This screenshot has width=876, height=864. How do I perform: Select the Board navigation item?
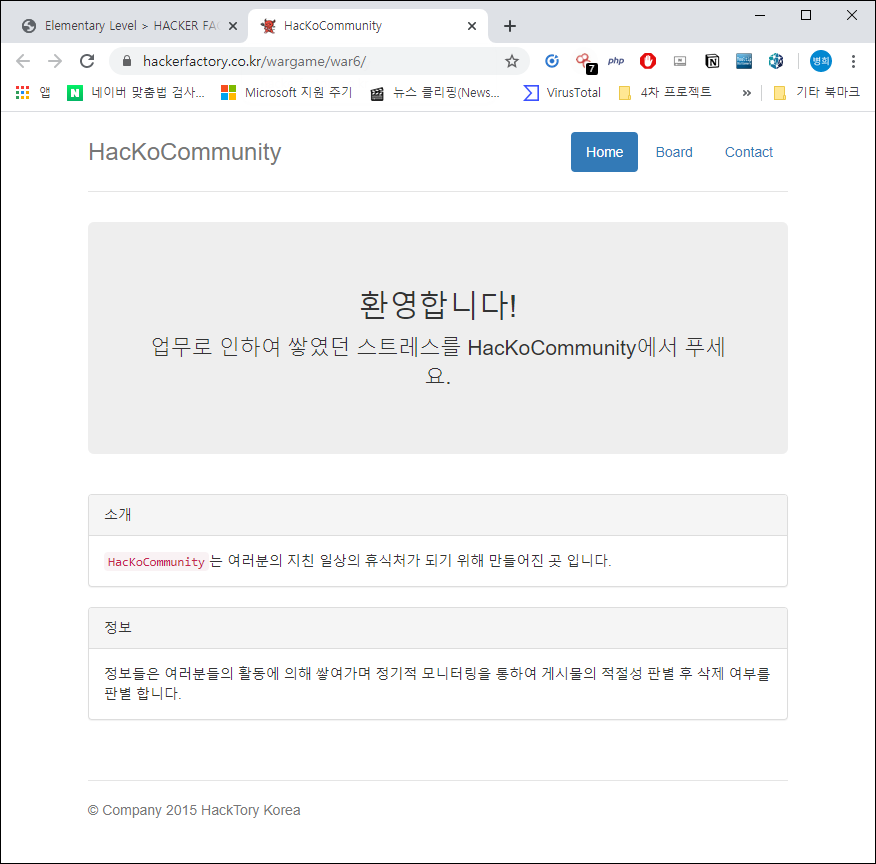pos(674,152)
